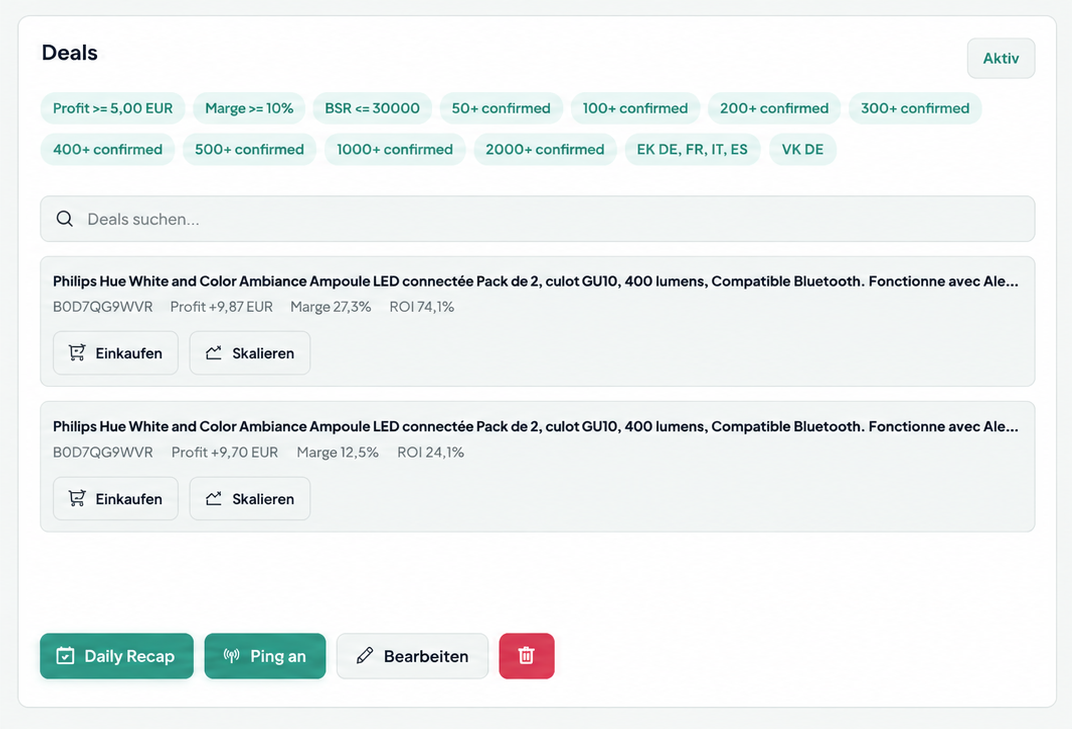The height and width of the screenshot is (729, 1073).
Task: Open Bearbeiten to edit
Action: [x=412, y=656]
